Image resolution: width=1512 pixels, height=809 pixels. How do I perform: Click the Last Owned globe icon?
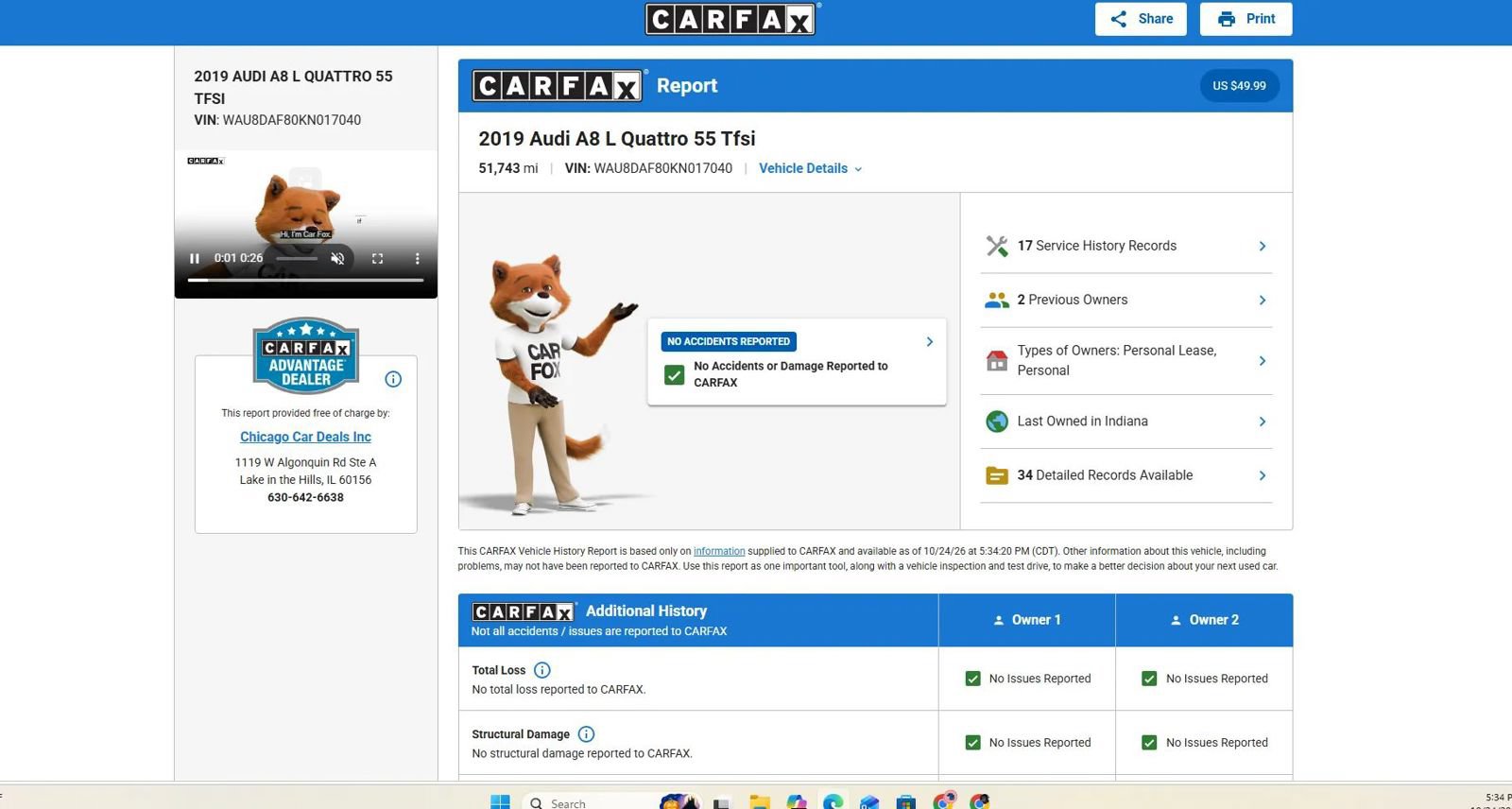coord(997,422)
